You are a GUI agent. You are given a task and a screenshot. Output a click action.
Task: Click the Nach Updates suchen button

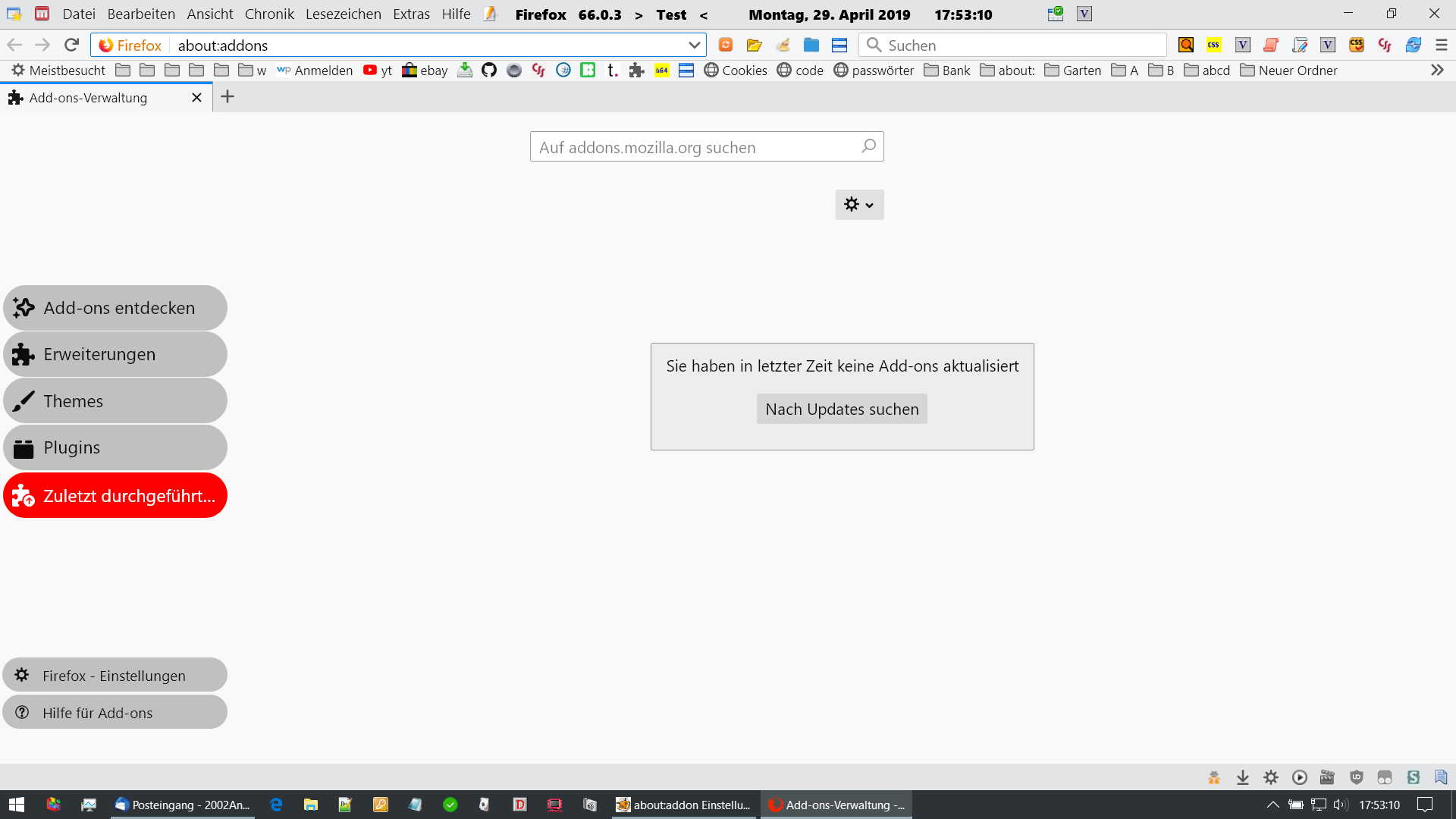coord(842,409)
